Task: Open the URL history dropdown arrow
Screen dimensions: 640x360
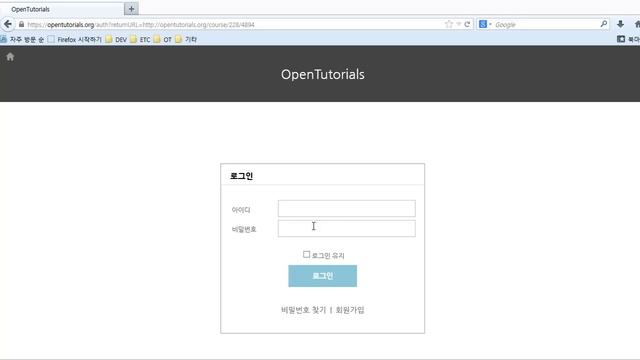Action: click(458, 24)
